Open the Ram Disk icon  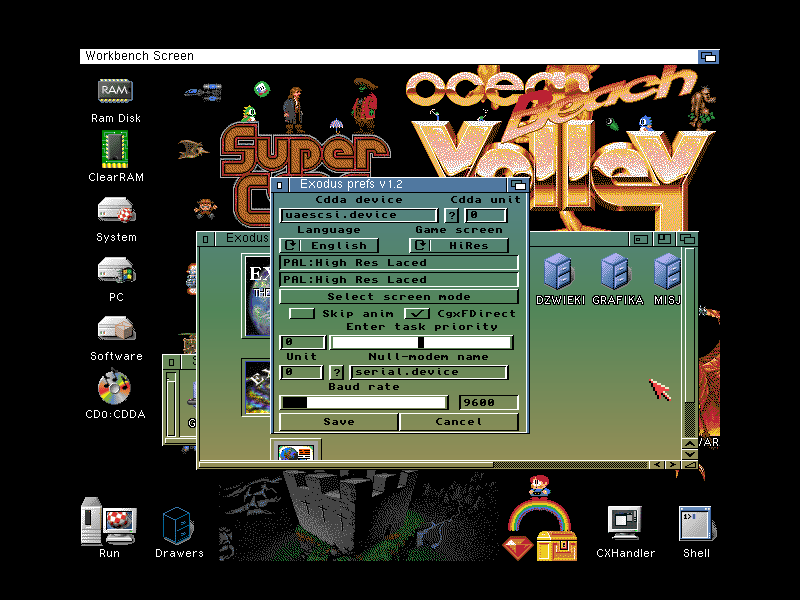tap(115, 92)
